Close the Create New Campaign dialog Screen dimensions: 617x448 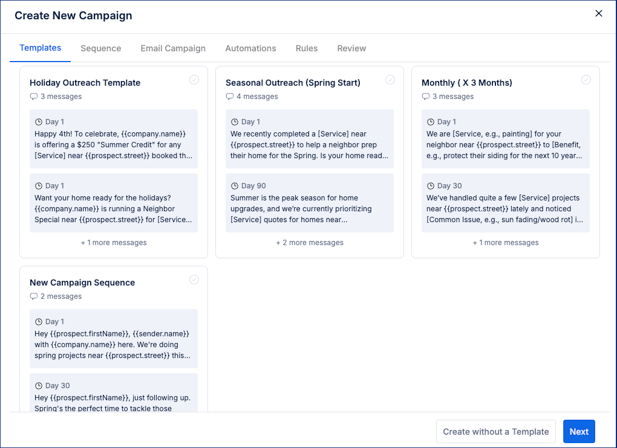click(599, 14)
